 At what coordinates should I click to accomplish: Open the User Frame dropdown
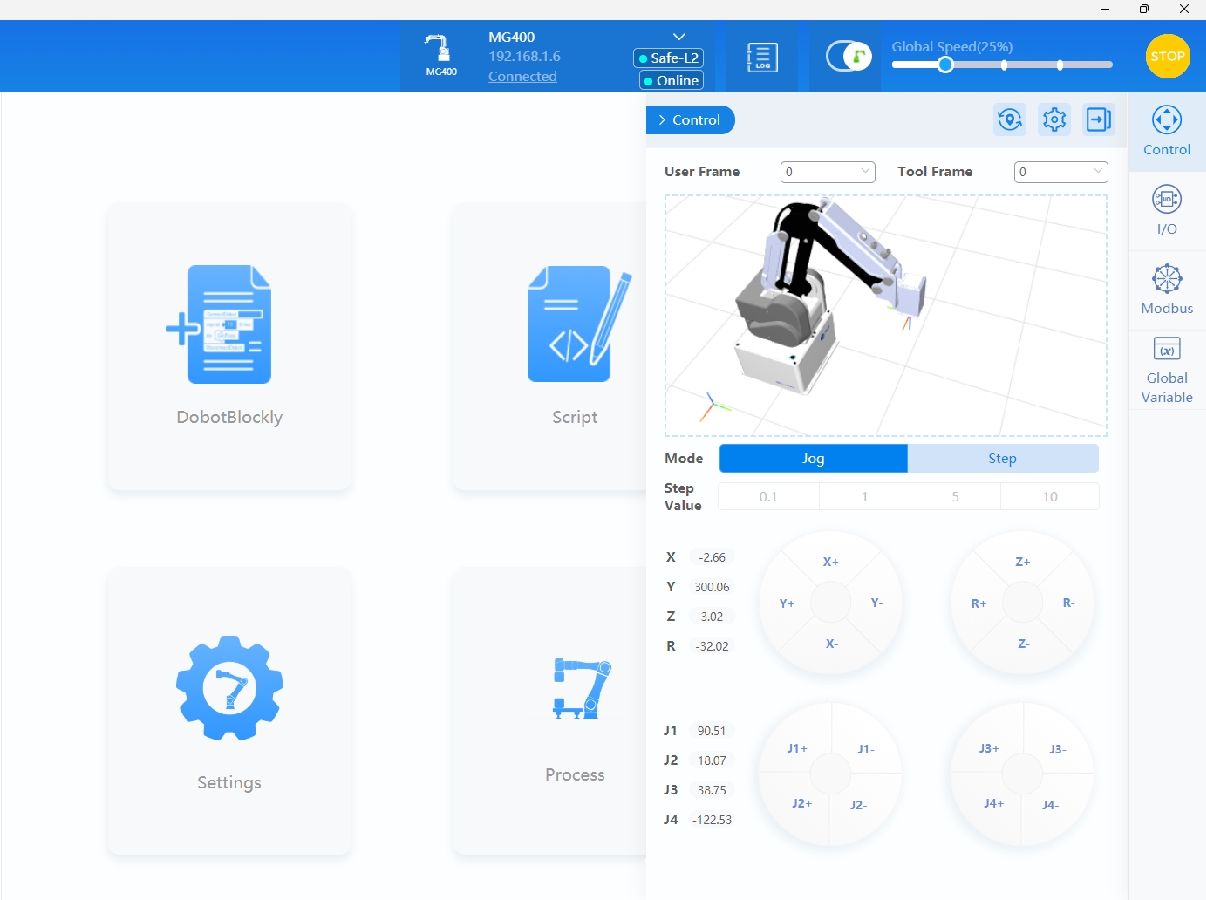828,172
